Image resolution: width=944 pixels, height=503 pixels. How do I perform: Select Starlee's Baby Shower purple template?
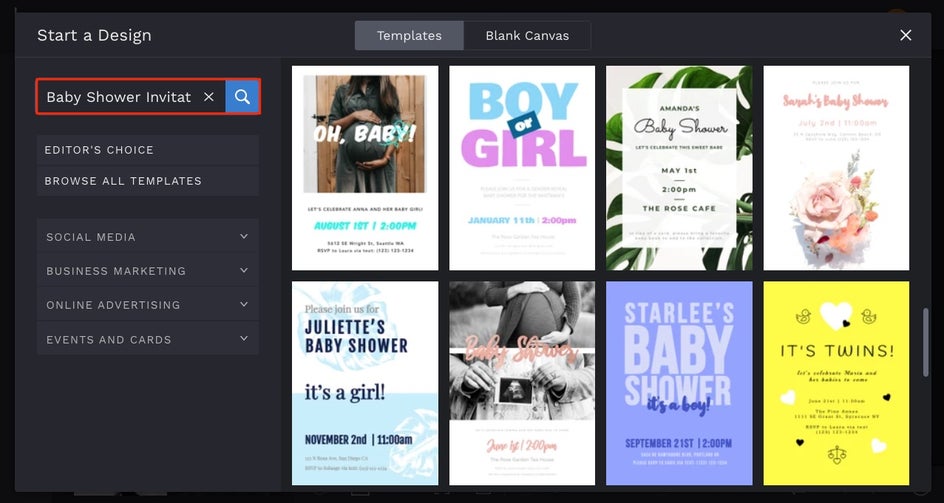pyautogui.click(x=679, y=383)
